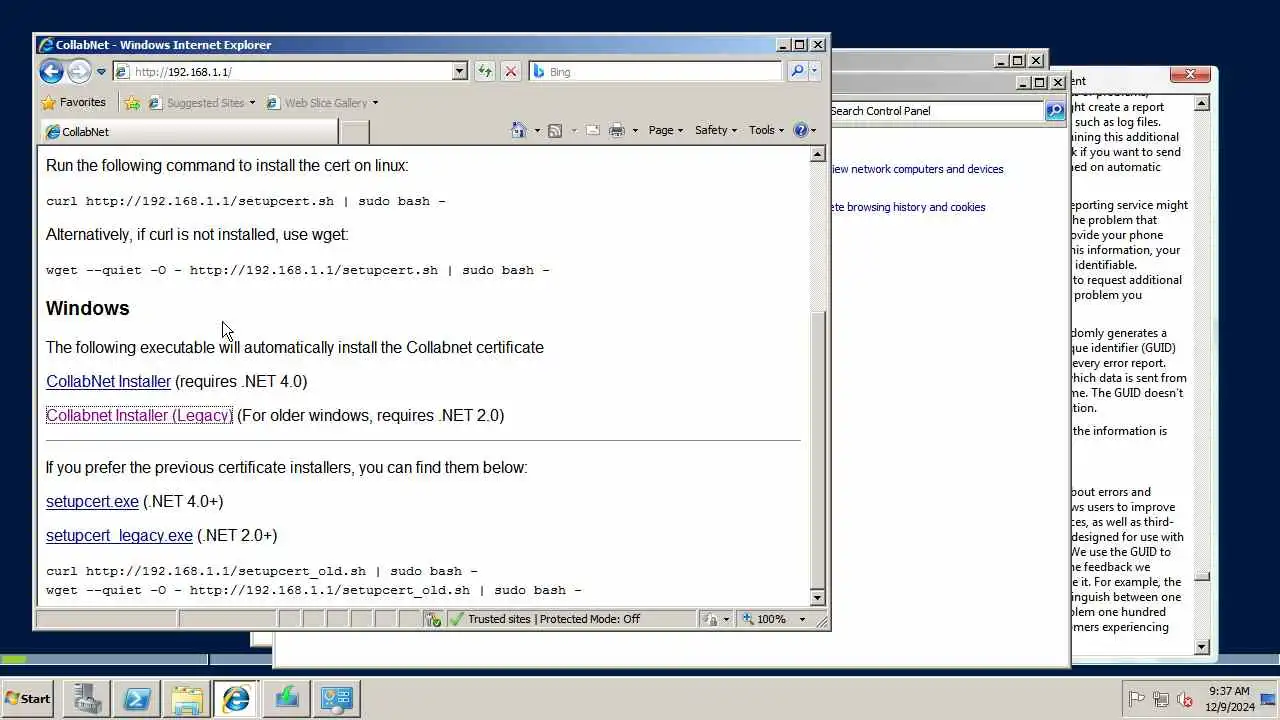Open Windows Explorer folder taskbar icon
Viewport: 1280px width, 720px height.
click(x=186, y=698)
